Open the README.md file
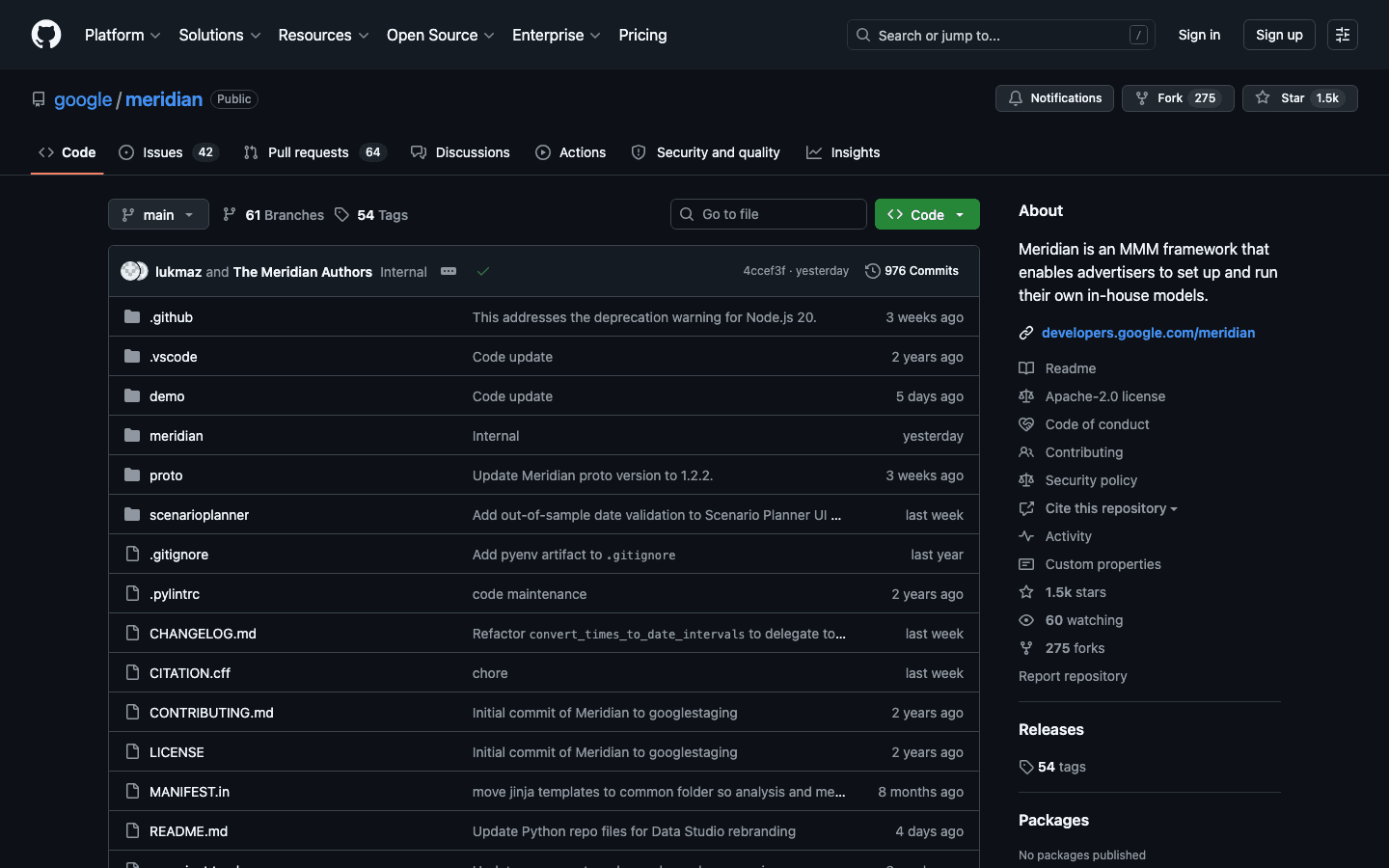 (188, 831)
